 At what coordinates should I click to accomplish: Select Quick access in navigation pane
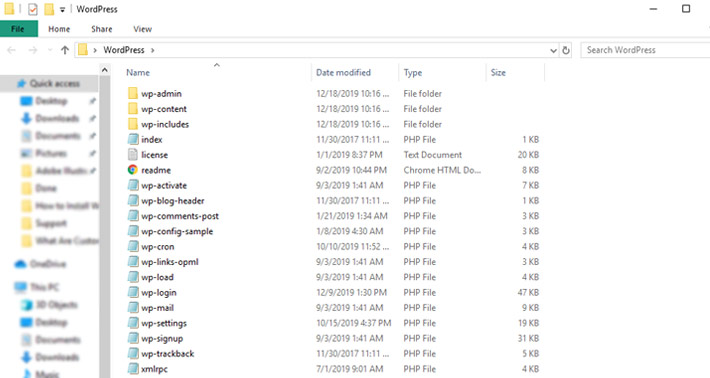pos(54,84)
